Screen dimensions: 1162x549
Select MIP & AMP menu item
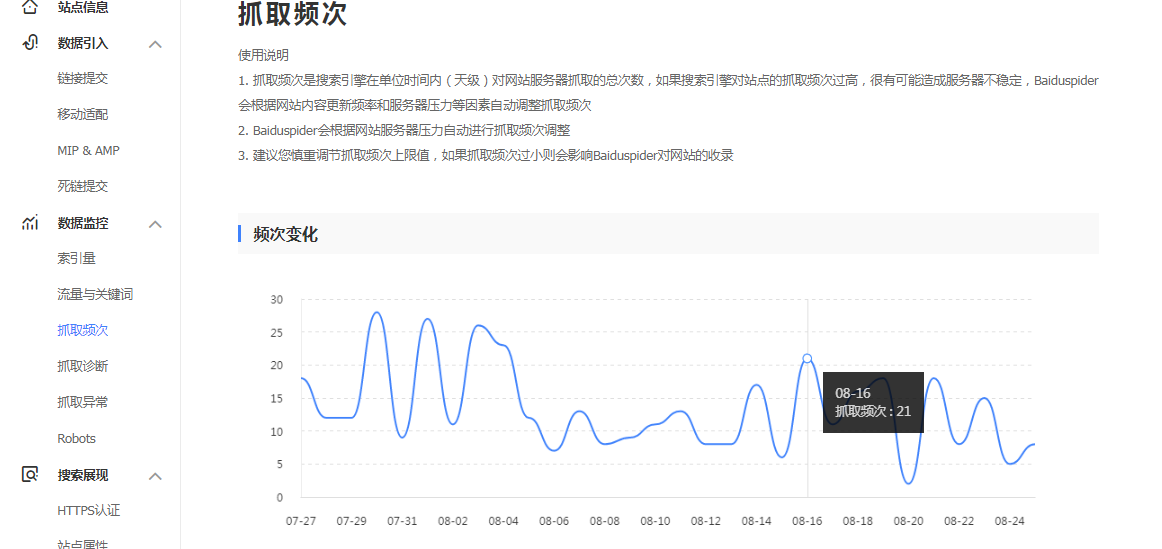88,150
